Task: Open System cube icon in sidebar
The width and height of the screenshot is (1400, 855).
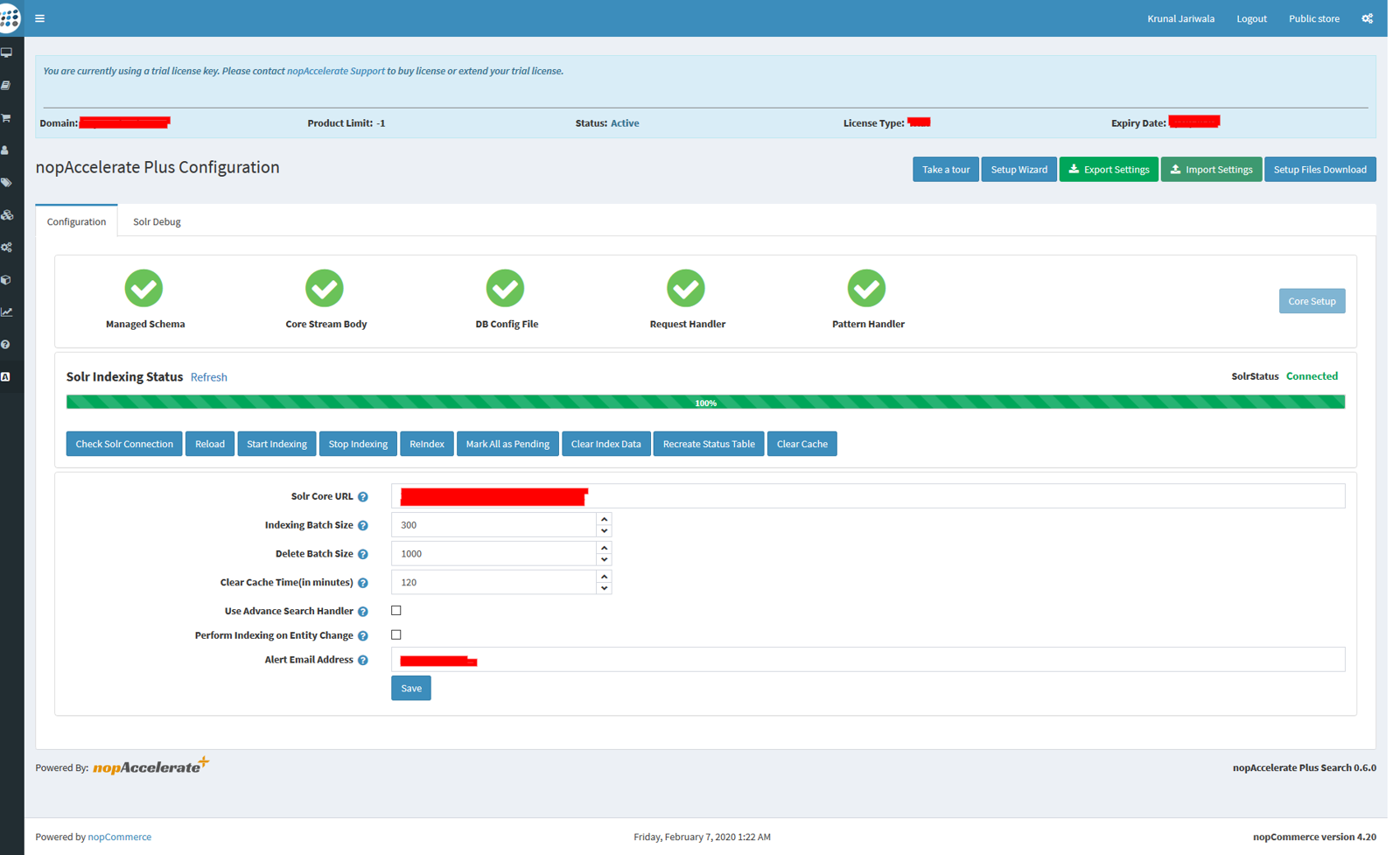Action: pyautogui.click(x=6, y=280)
